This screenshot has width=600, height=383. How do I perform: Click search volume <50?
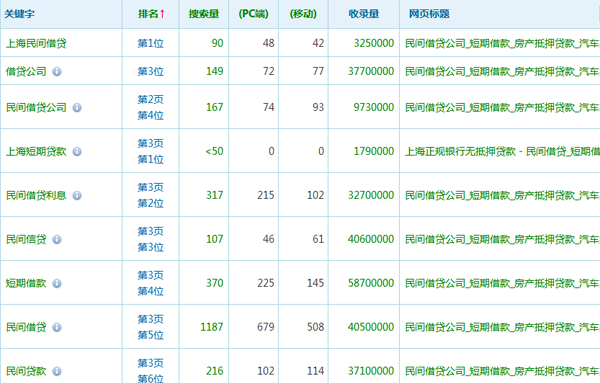[214, 152]
